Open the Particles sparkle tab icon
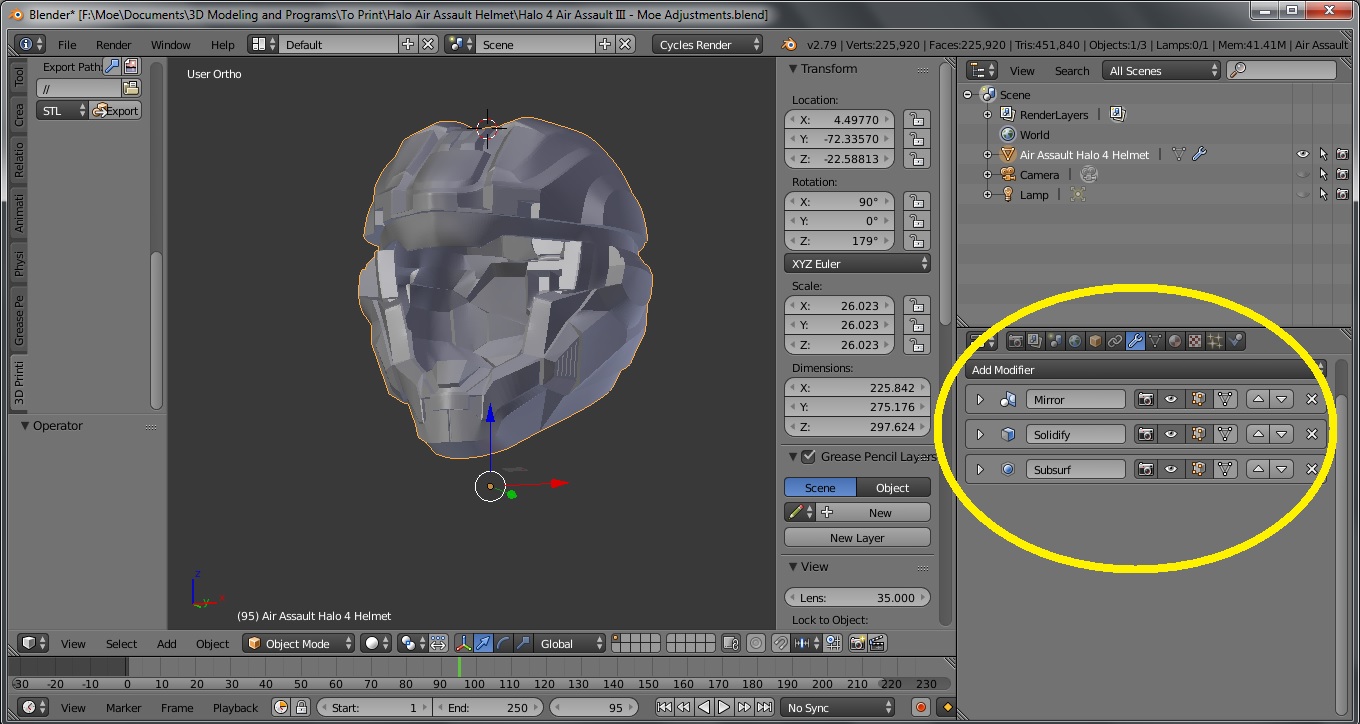The image size is (1360, 724). click(x=1215, y=341)
